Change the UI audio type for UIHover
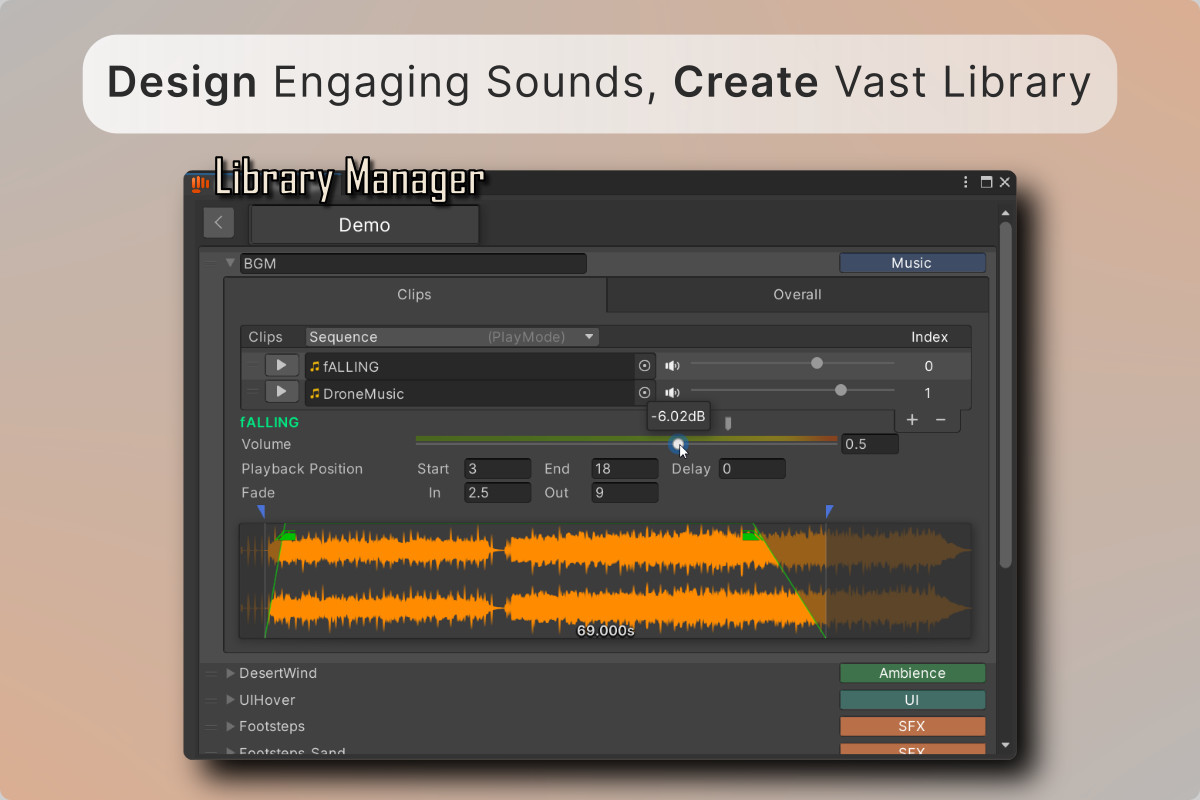Viewport: 1200px width, 800px height. (x=912, y=700)
